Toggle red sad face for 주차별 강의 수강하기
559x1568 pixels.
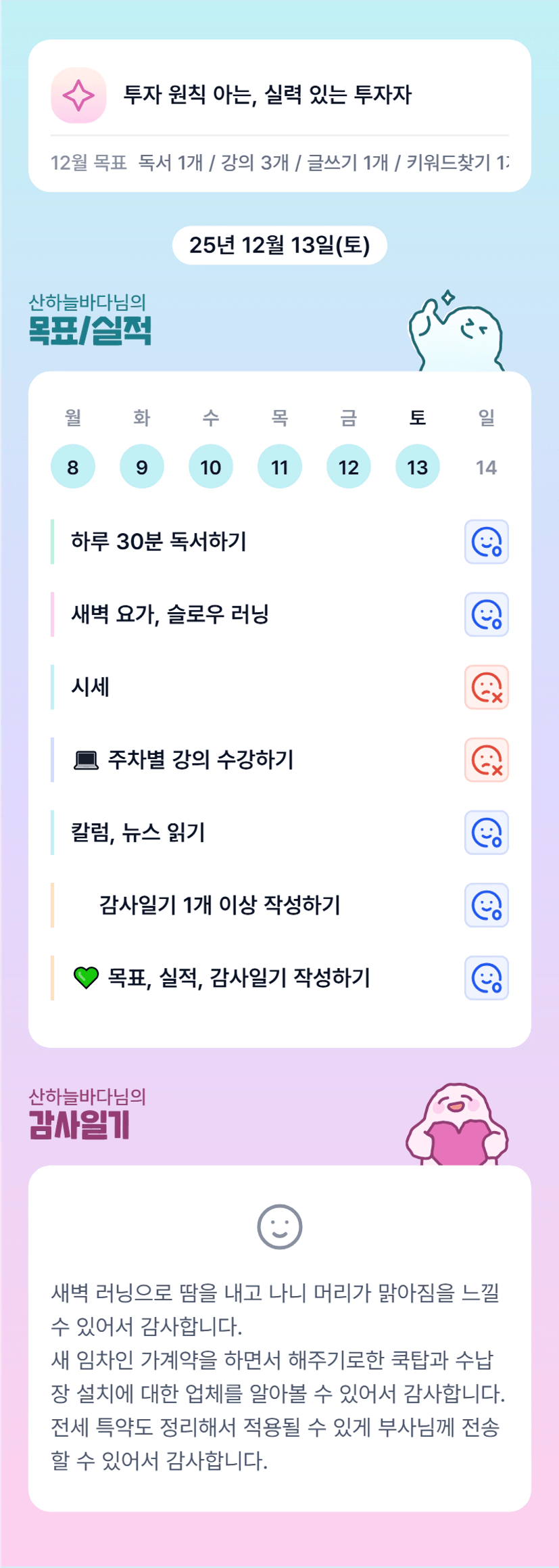click(486, 760)
